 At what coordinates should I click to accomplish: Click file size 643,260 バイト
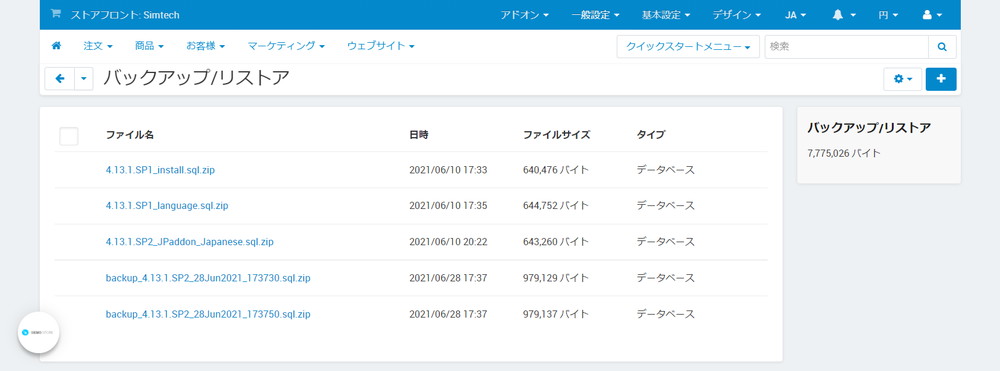click(555, 242)
